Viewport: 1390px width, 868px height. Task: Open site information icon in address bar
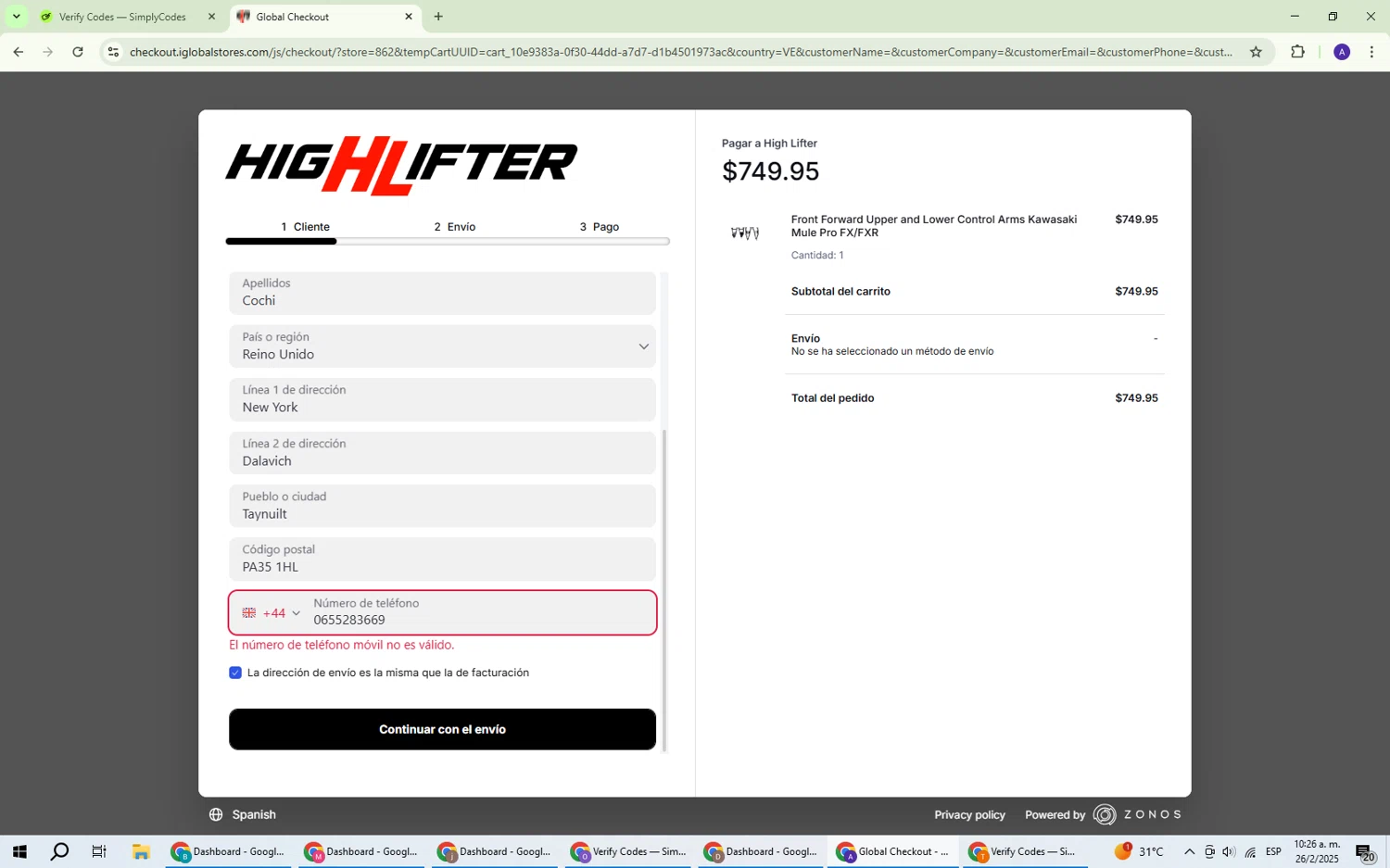pyautogui.click(x=113, y=52)
